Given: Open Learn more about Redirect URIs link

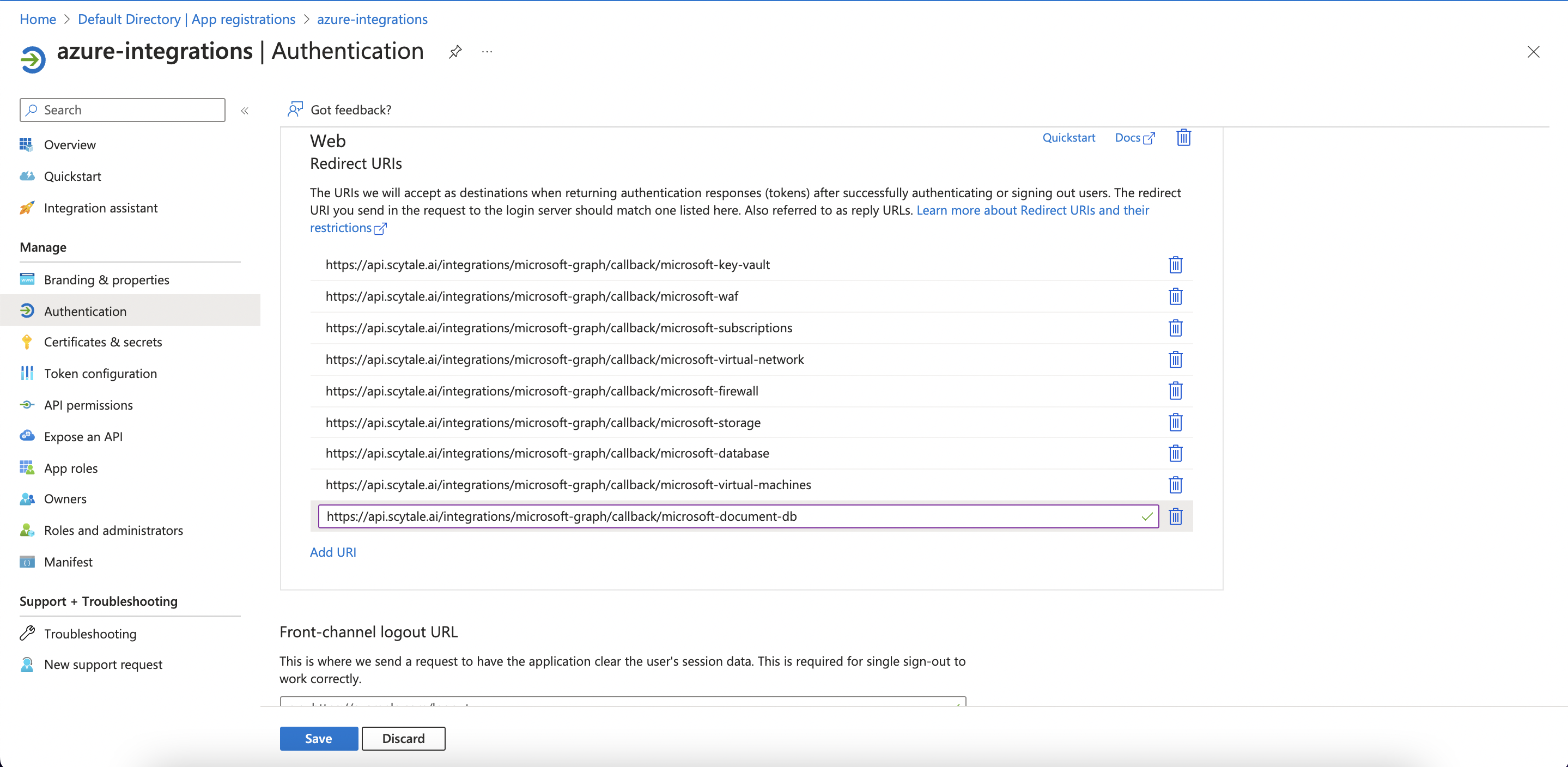Looking at the screenshot, I should [x=1032, y=211].
